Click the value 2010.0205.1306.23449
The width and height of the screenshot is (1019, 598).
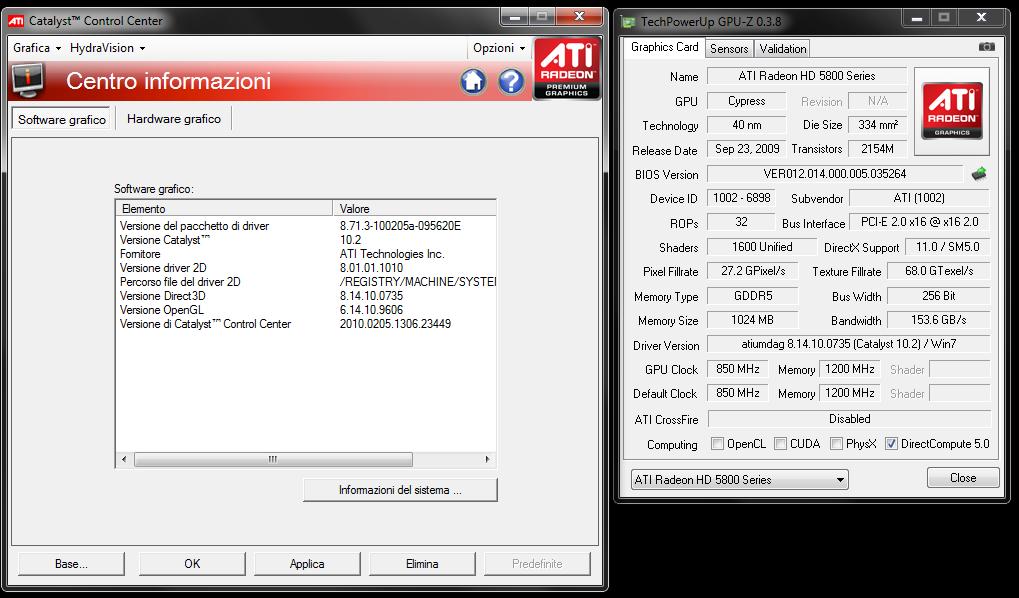(x=395, y=324)
